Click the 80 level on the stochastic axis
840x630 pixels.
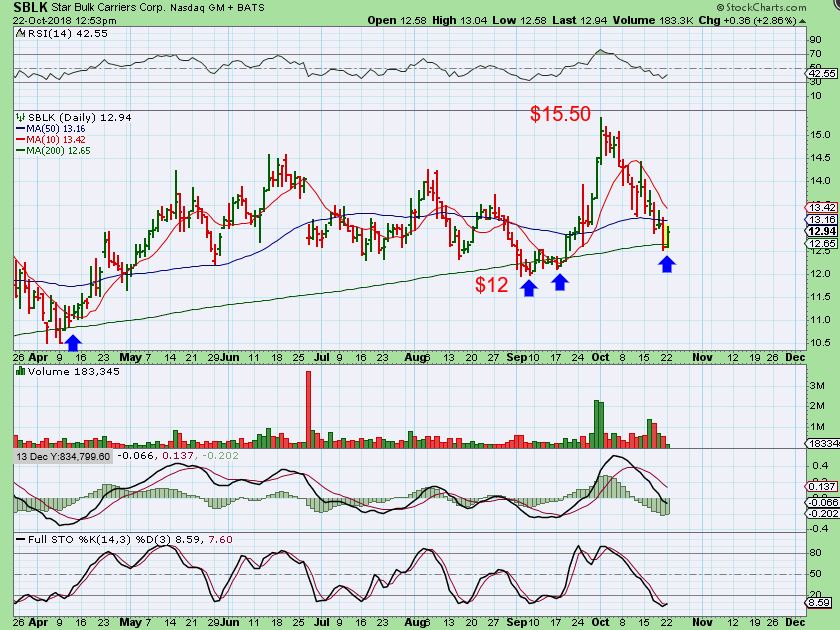tap(815, 553)
